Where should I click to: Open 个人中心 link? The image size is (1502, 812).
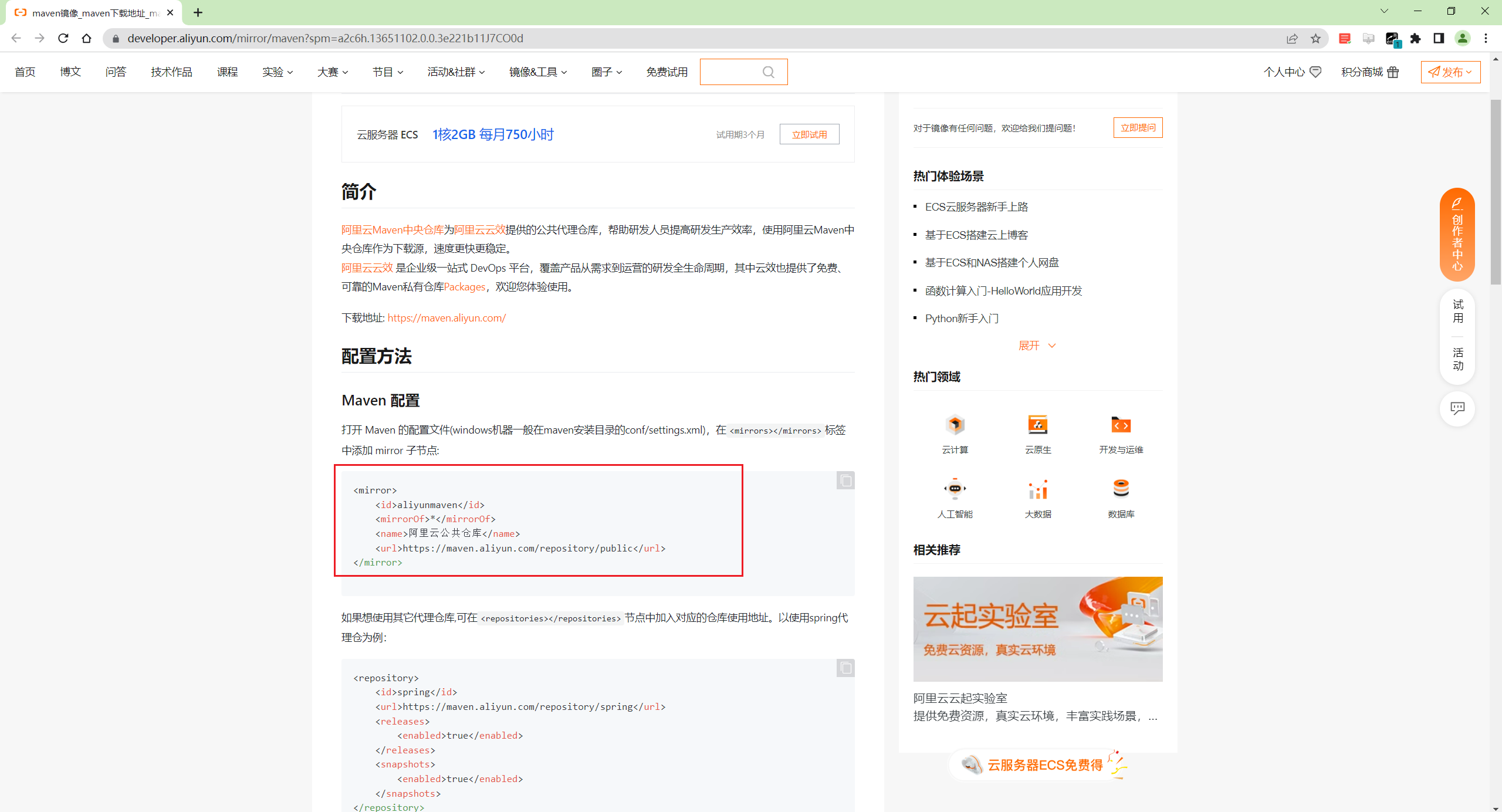click(1293, 72)
